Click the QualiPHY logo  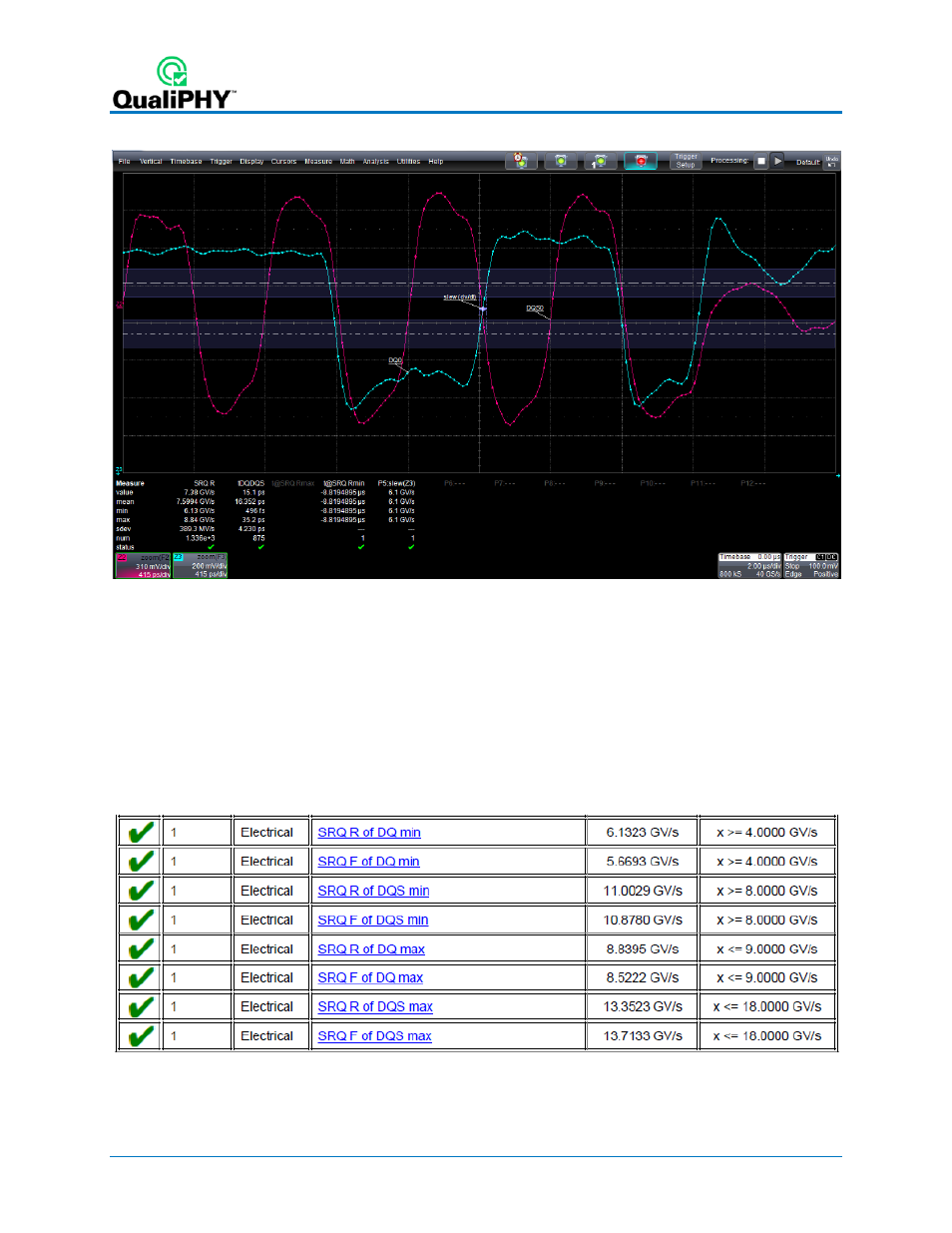[x=174, y=83]
